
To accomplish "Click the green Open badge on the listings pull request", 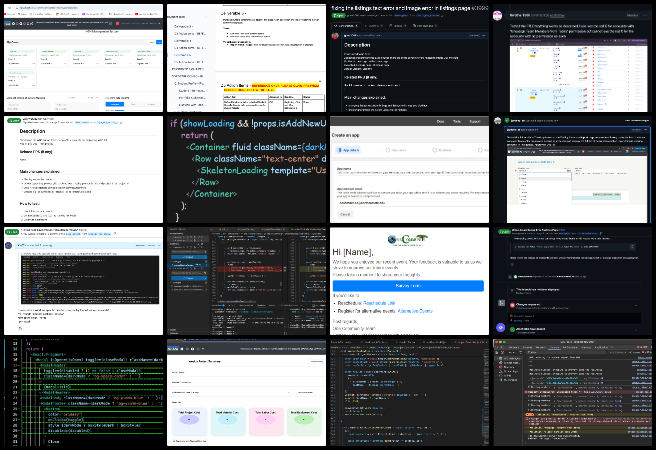I will coord(338,17).
